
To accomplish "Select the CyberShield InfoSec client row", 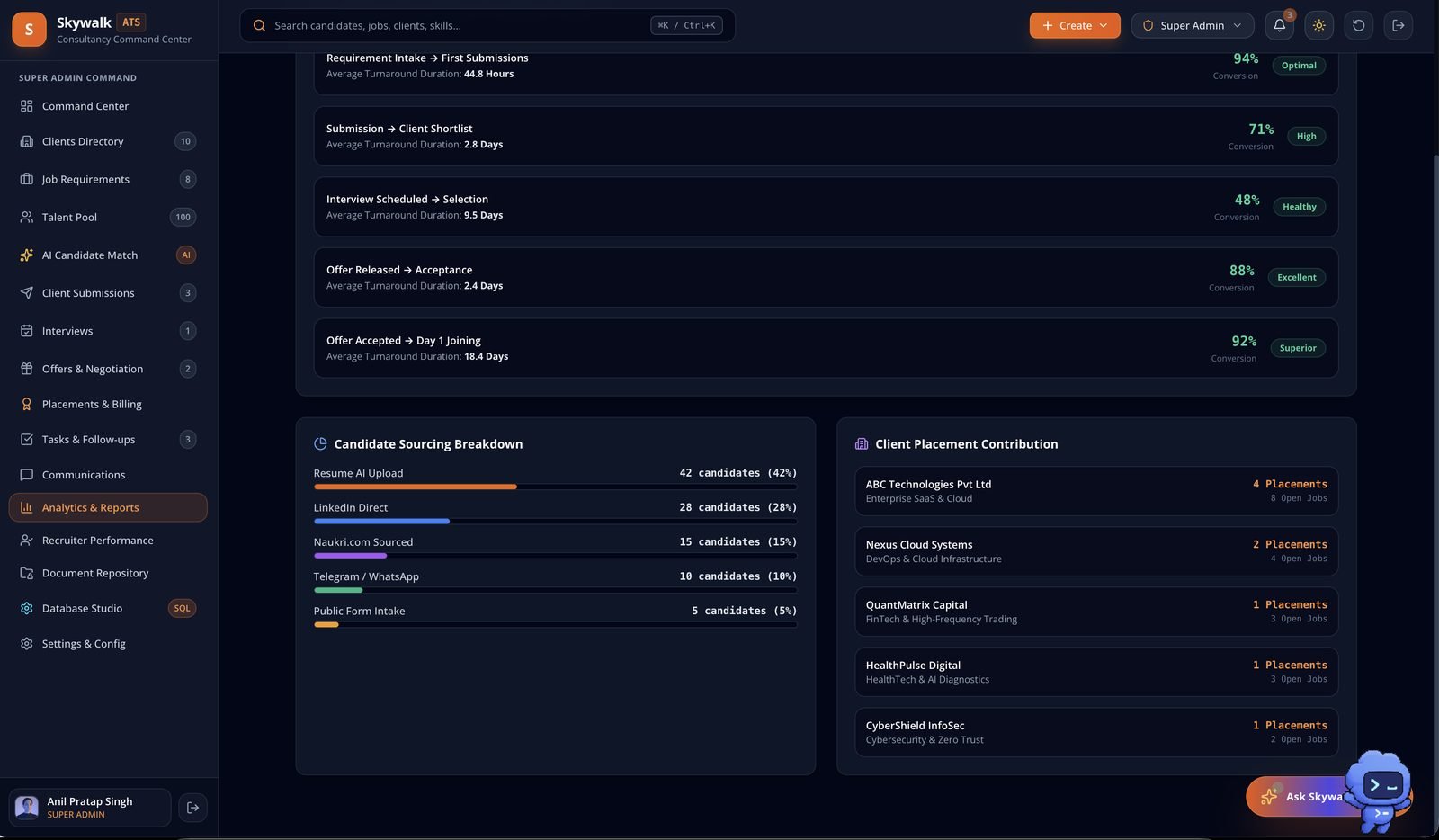I will [x=1096, y=732].
